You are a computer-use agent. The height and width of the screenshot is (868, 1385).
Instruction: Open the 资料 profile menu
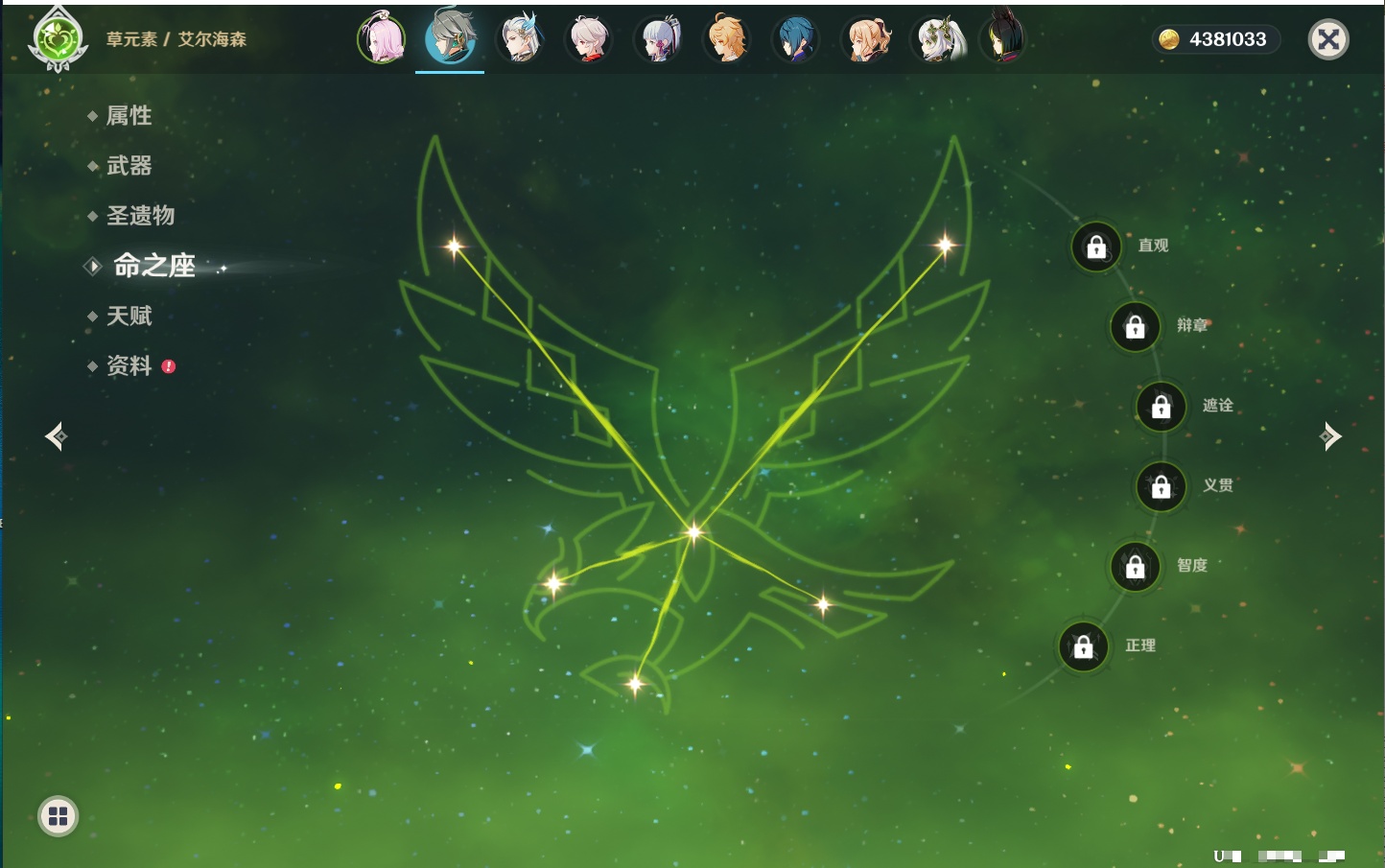tap(129, 365)
